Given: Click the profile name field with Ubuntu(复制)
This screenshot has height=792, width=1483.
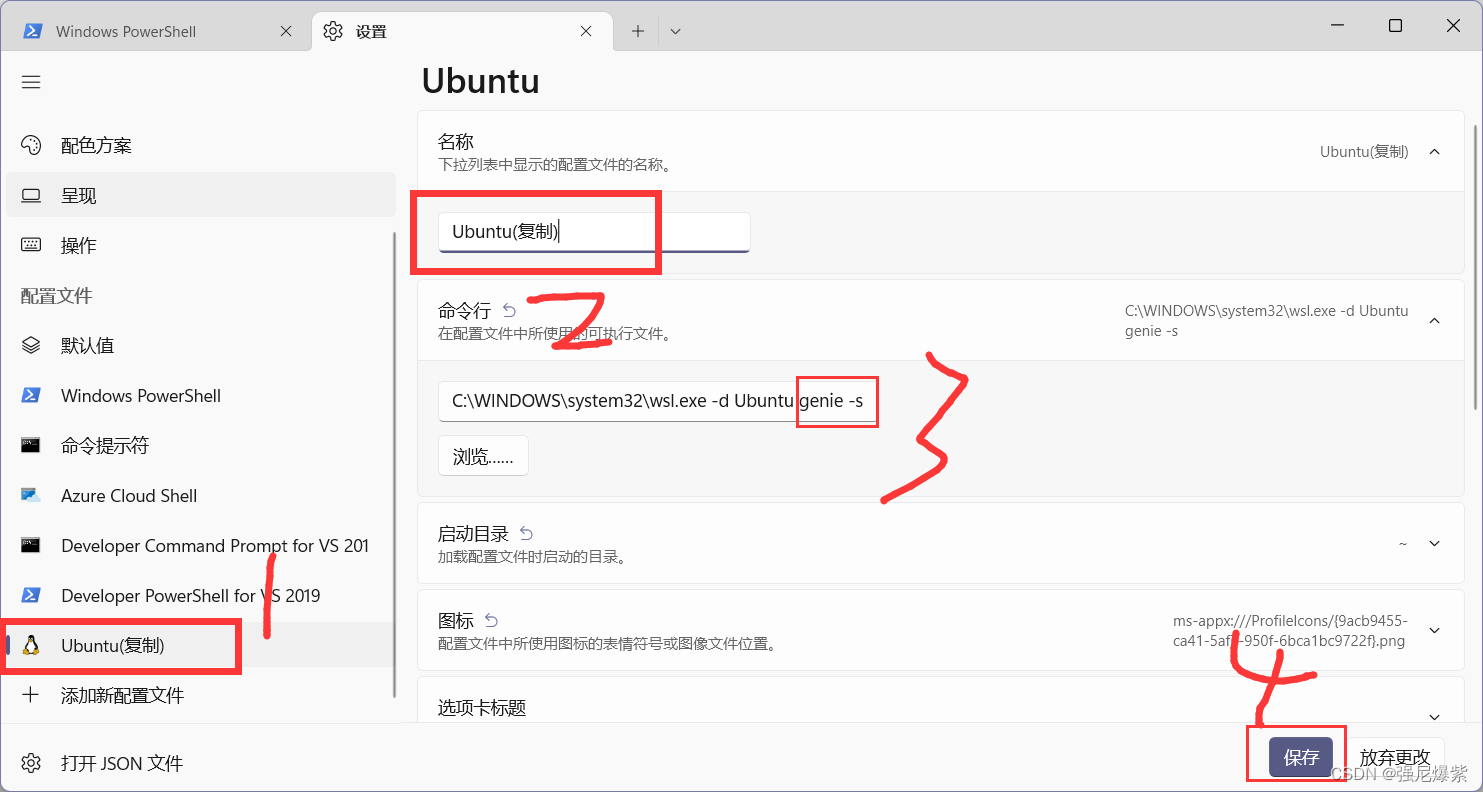Looking at the screenshot, I should [x=594, y=232].
